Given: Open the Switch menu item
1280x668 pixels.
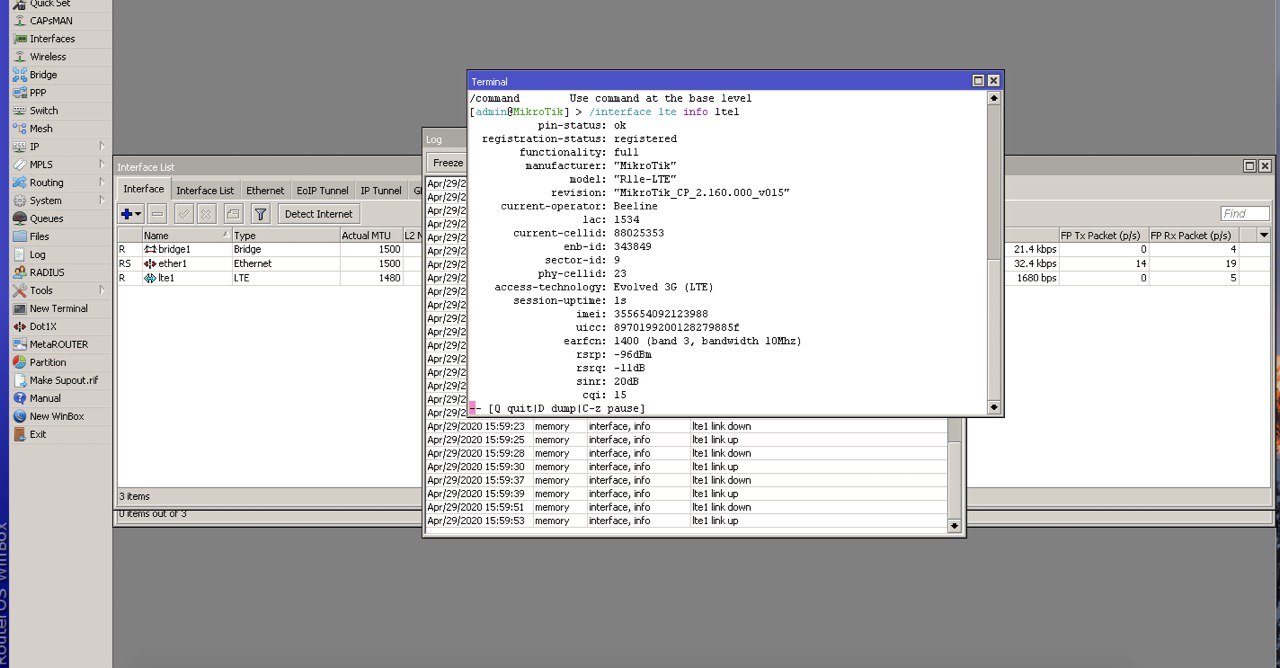Looking at the screenshot, I should [x=44, y=111].
